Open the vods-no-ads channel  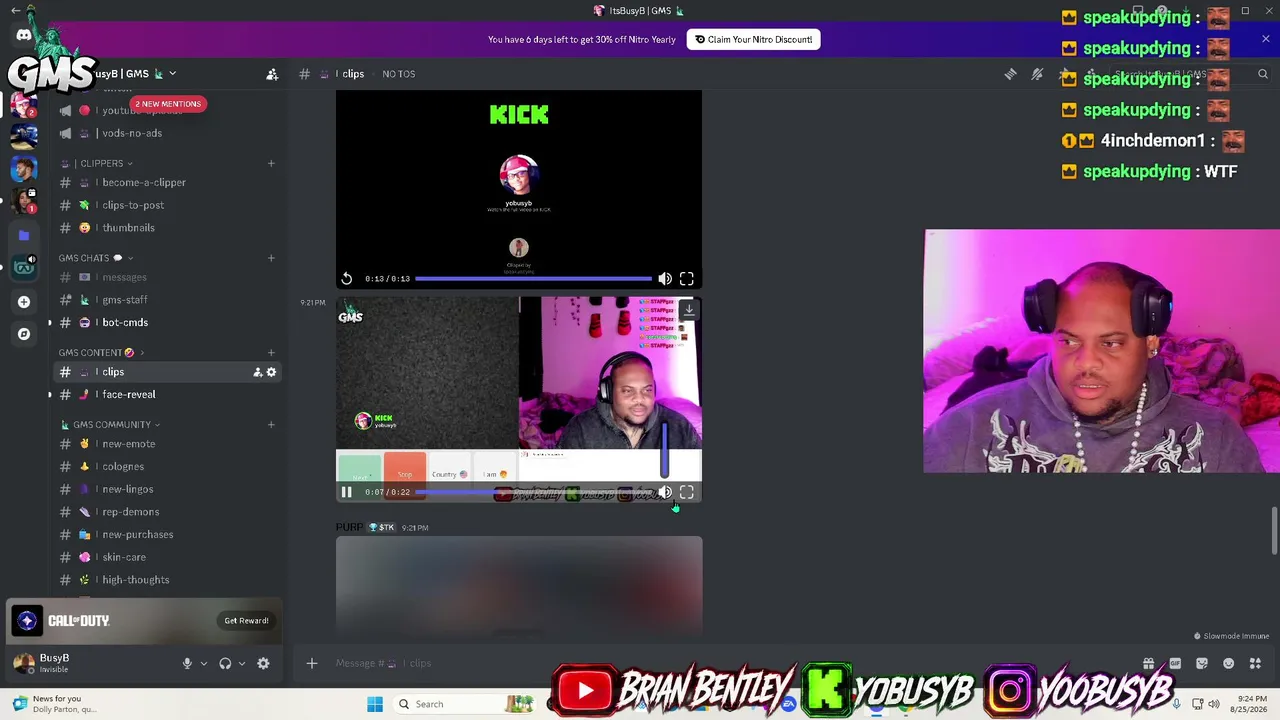pos(166,133)
